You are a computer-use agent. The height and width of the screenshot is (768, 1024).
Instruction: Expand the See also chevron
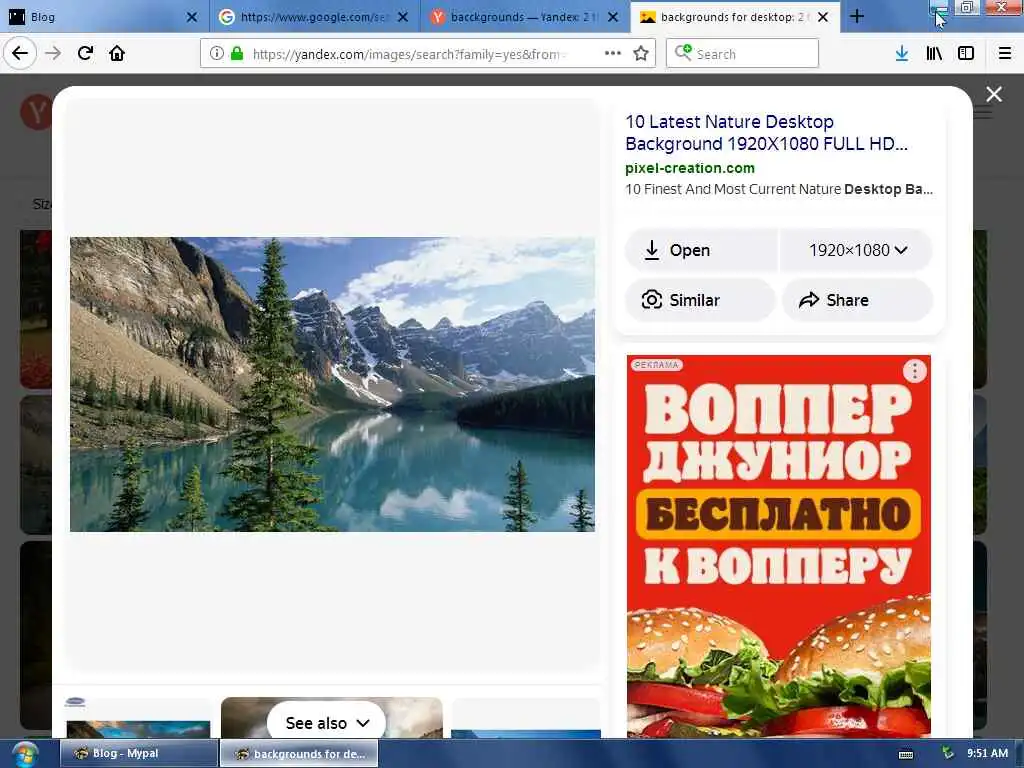(x=363, y=723)
